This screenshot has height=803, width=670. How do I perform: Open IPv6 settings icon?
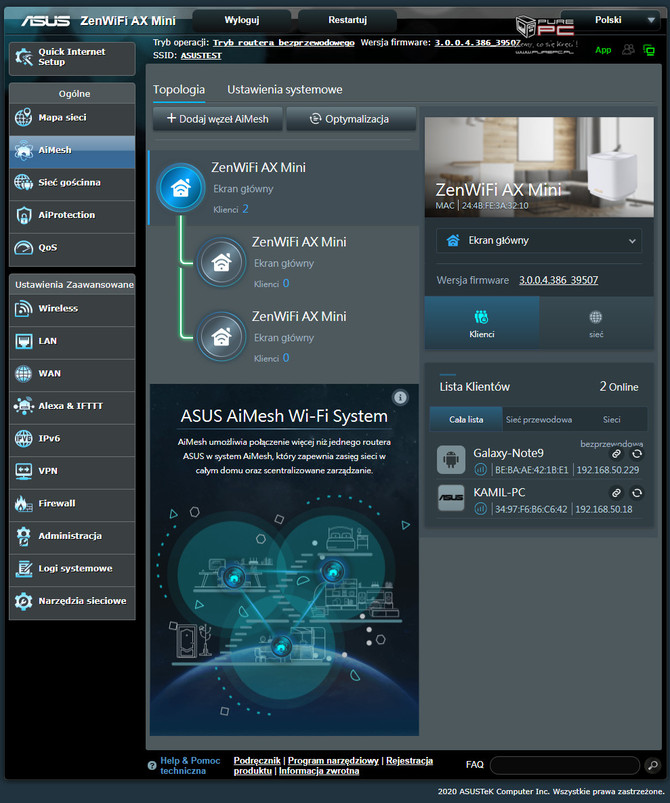coord(24,438)
